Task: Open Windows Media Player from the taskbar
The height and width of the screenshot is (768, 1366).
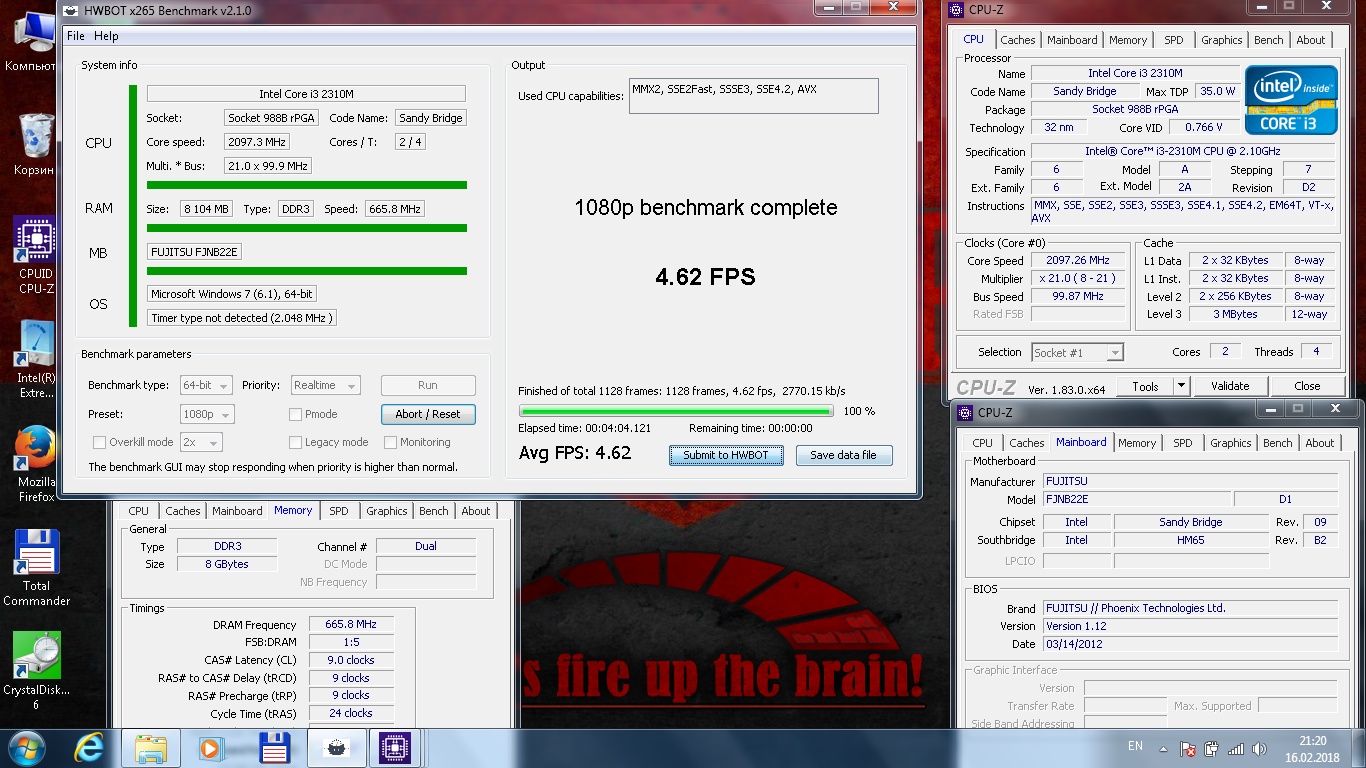Action: click(211, 748)
